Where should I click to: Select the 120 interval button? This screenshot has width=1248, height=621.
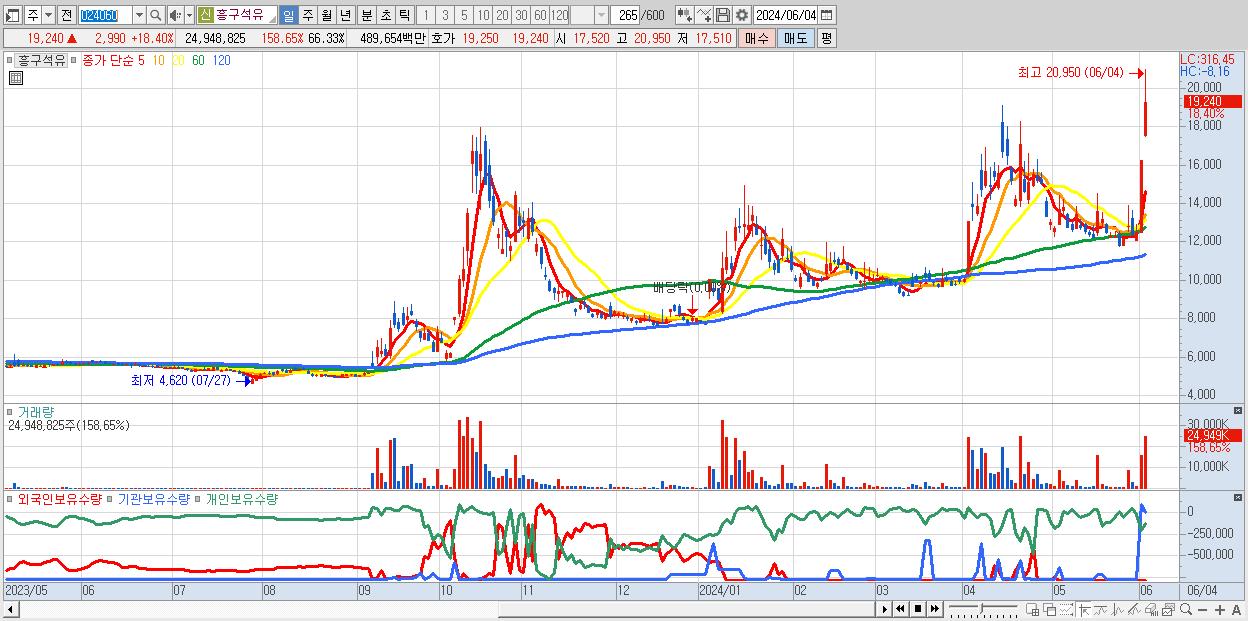[x=559, y=15]
